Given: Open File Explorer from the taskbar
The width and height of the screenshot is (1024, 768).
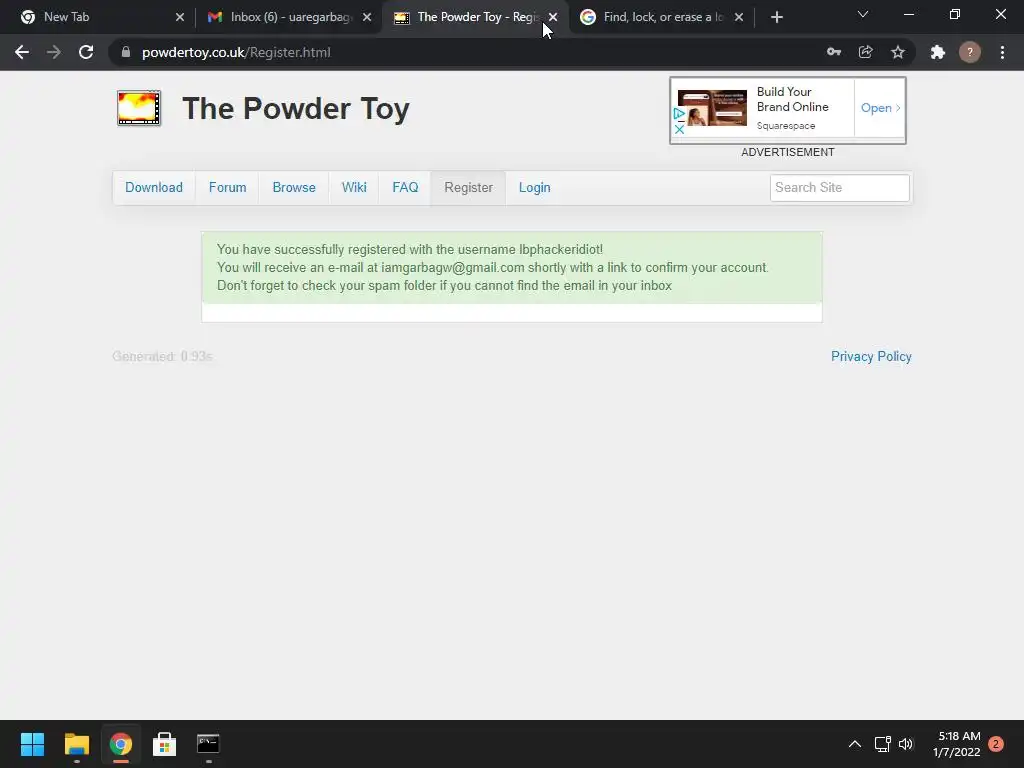Looking at the screenshot, I should pyautogui.click(x=76, y=744).
